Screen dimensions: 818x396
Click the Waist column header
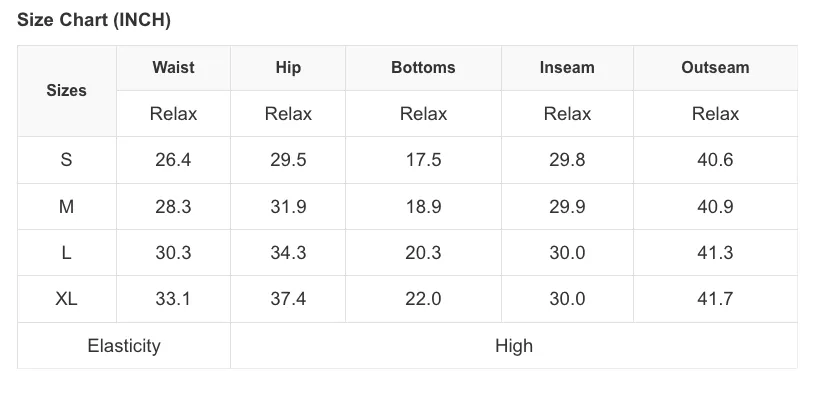[x=173, y=67]
